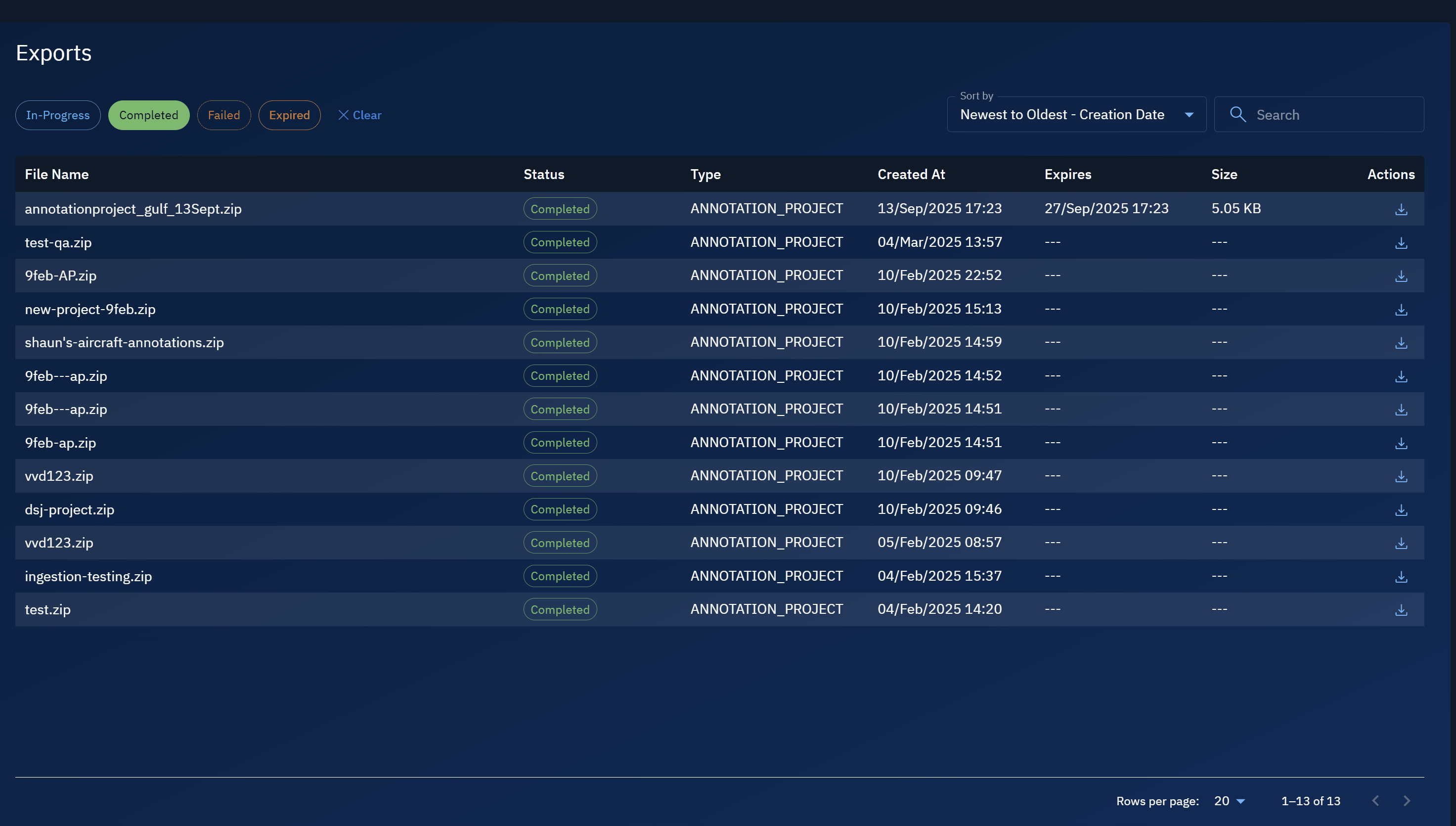
Task: Download the test-qa.zip export
Action: [x=1401, y=243]
